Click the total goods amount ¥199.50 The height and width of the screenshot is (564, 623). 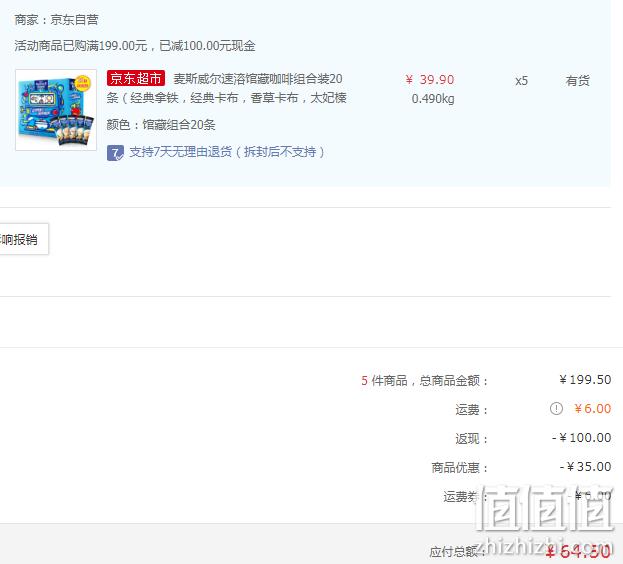585,380
